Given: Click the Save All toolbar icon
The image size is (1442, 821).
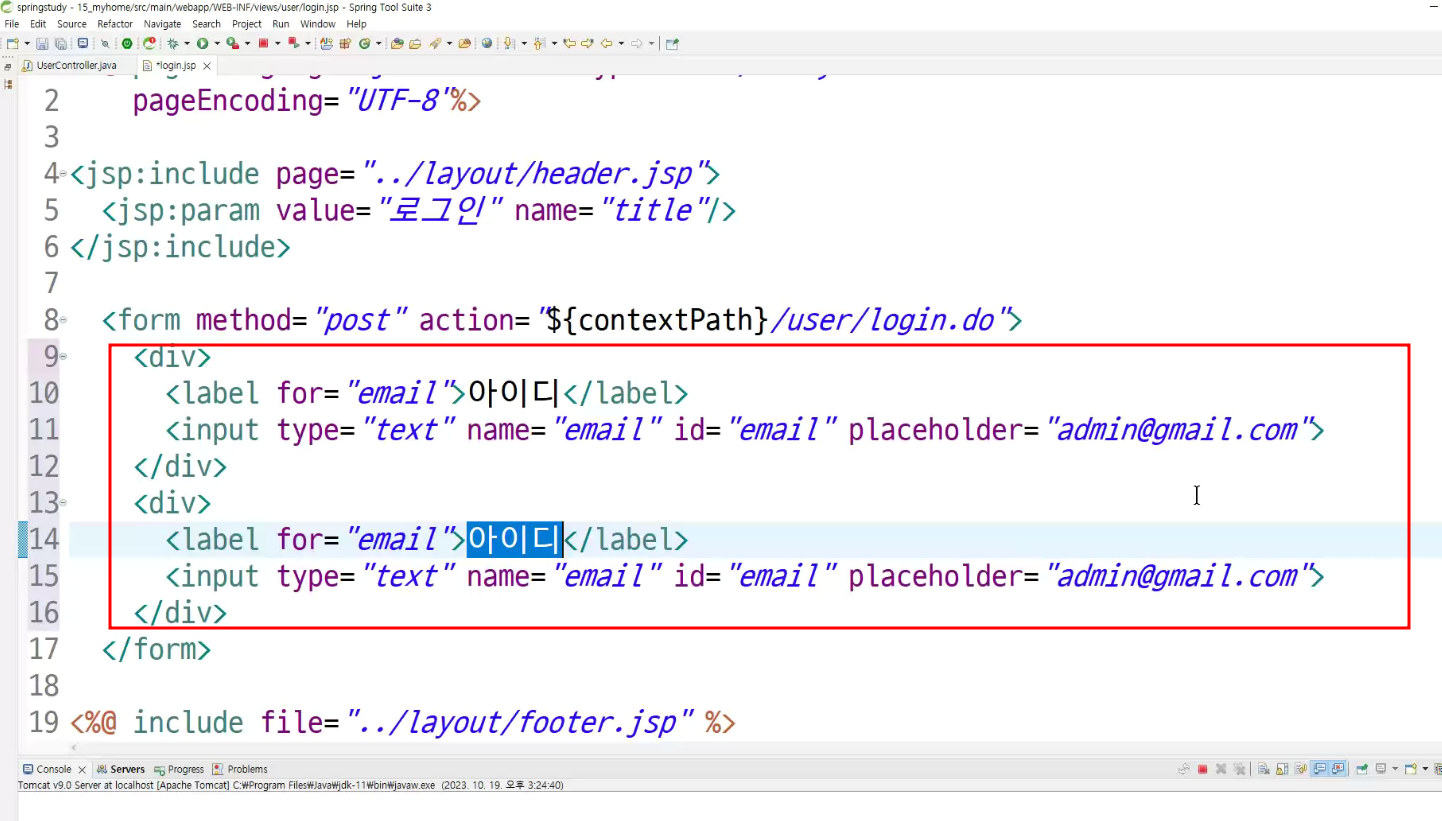Looking at the screenshot, I should pyautogui.click(x=60, y=44).
